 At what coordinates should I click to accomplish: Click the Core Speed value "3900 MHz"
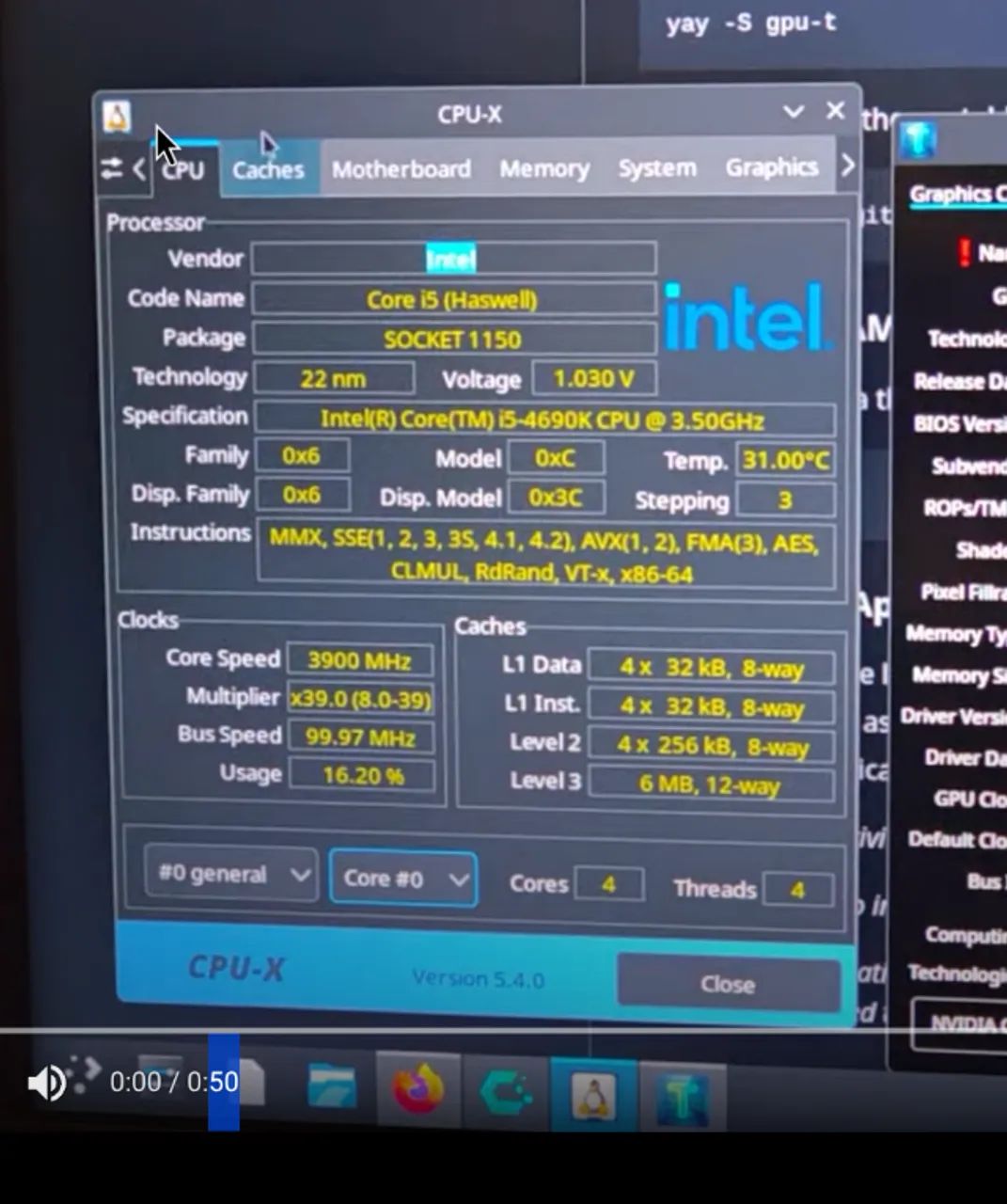(360, 660)
